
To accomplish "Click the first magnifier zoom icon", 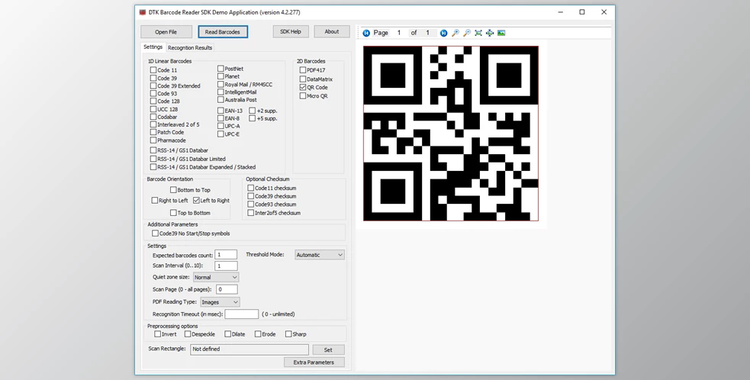I will click(455, 33).
